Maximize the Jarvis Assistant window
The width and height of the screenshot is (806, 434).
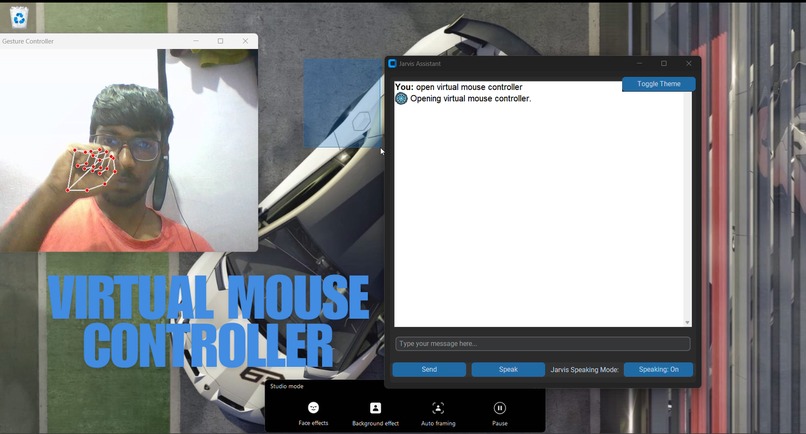(664, 63)
